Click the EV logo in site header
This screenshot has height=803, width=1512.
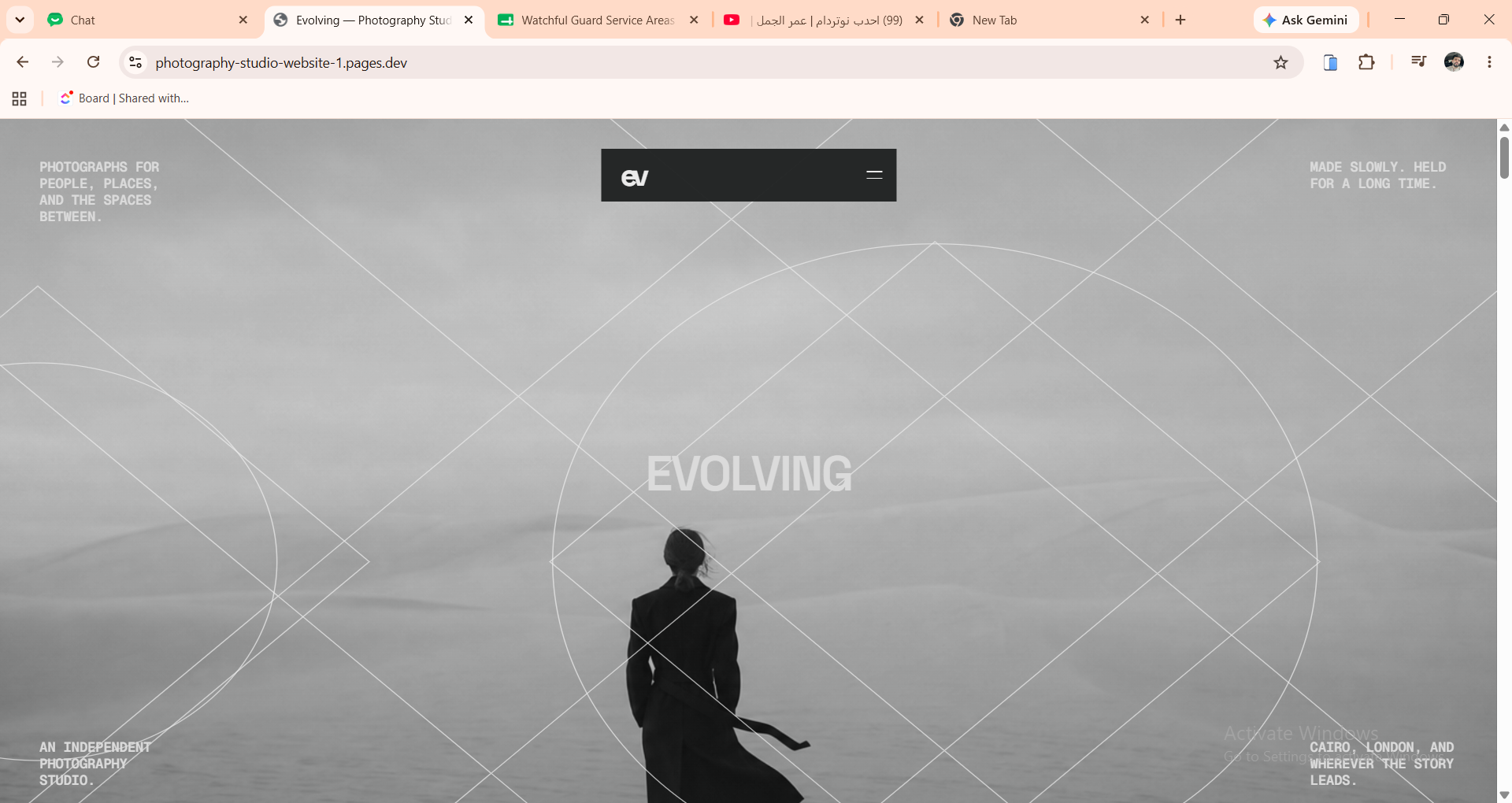pos(635,177)
